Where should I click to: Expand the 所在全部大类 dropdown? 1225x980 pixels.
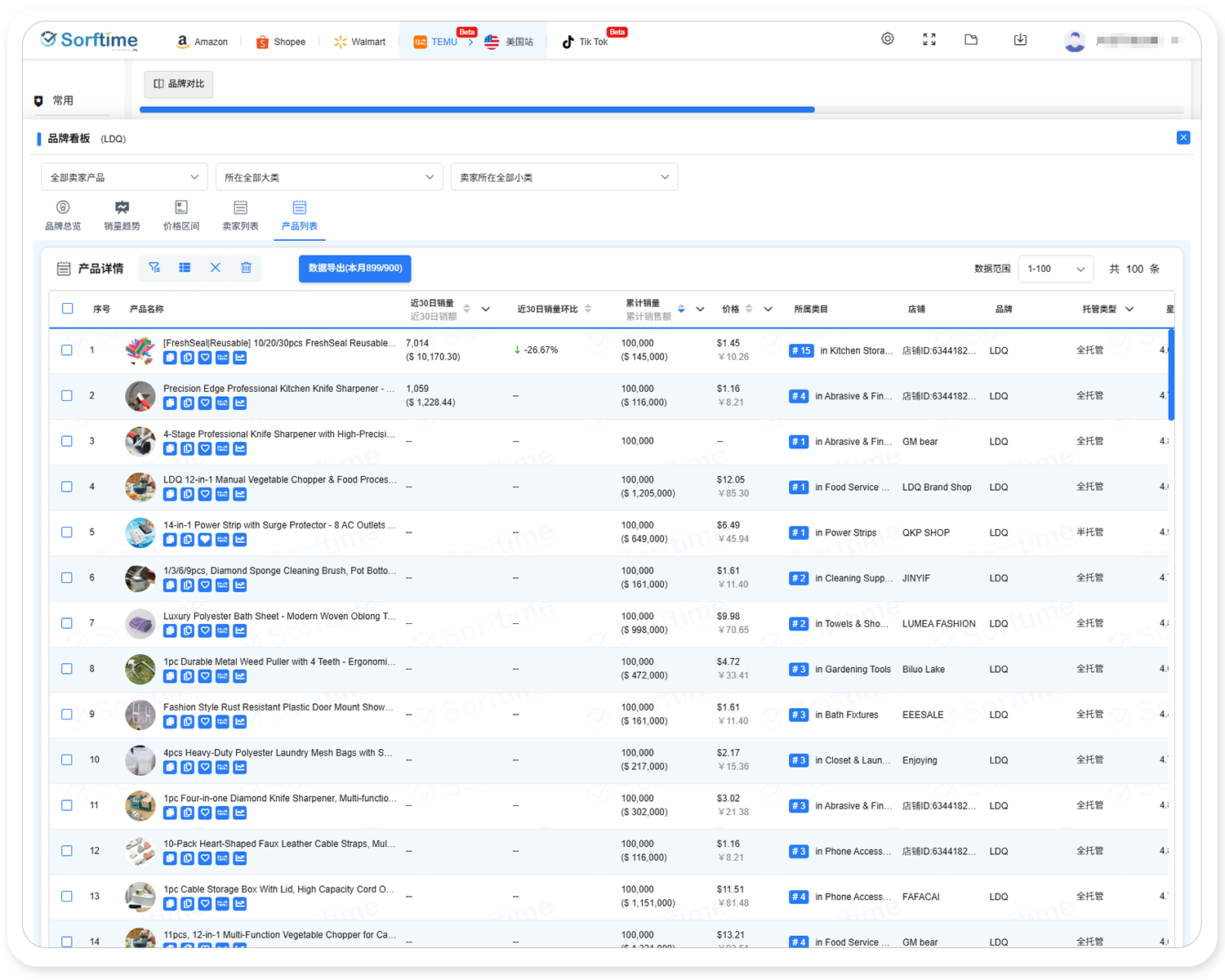tap(328, 177)
